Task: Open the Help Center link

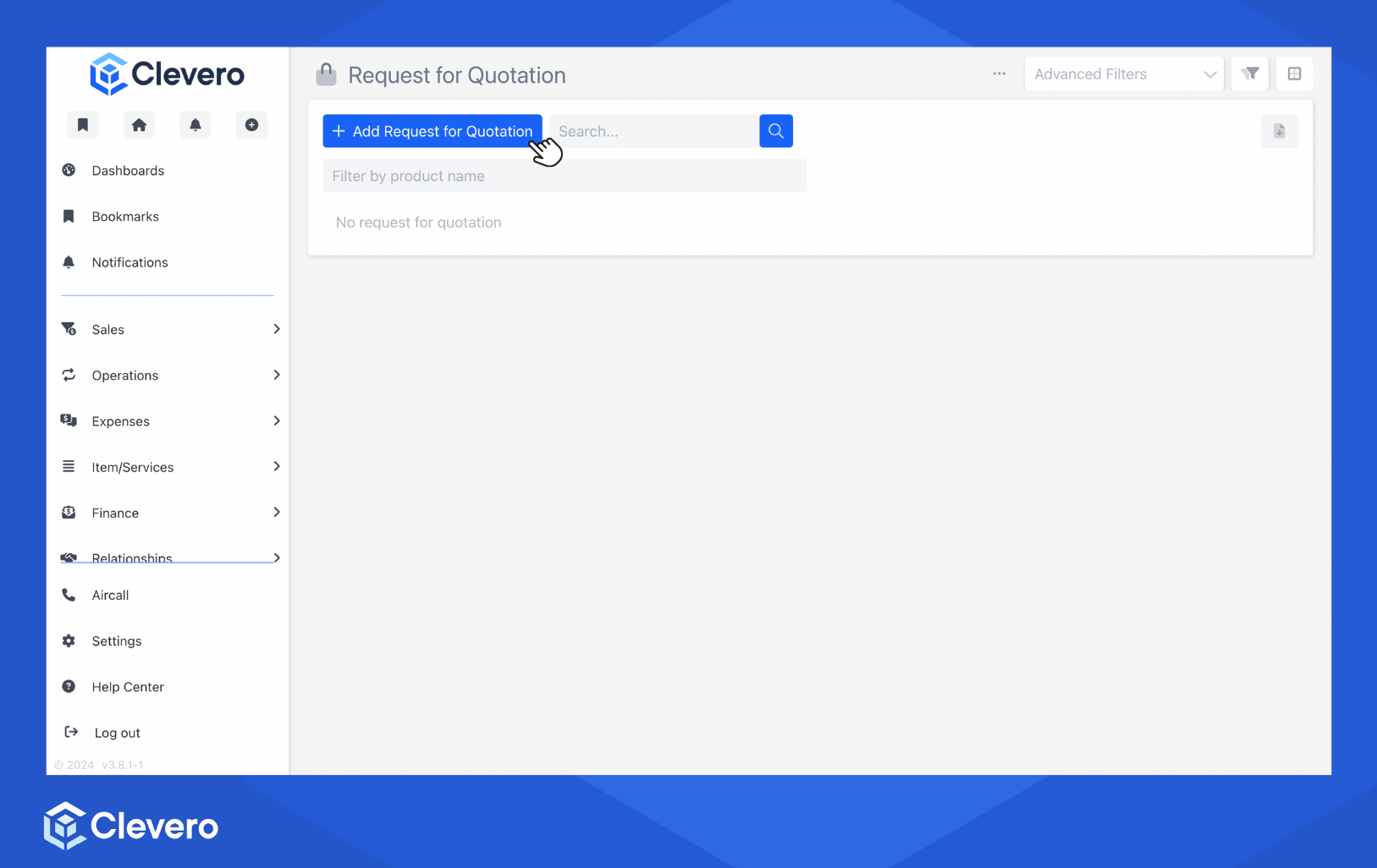Action: [128, 687]
